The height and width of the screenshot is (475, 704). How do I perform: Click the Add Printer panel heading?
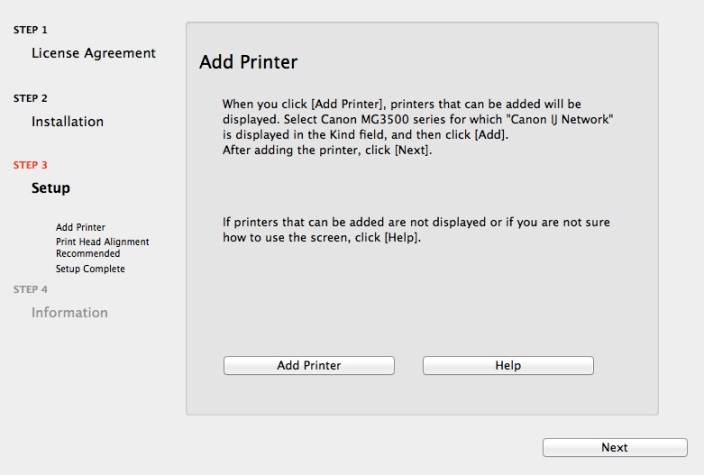click(250, 63)
